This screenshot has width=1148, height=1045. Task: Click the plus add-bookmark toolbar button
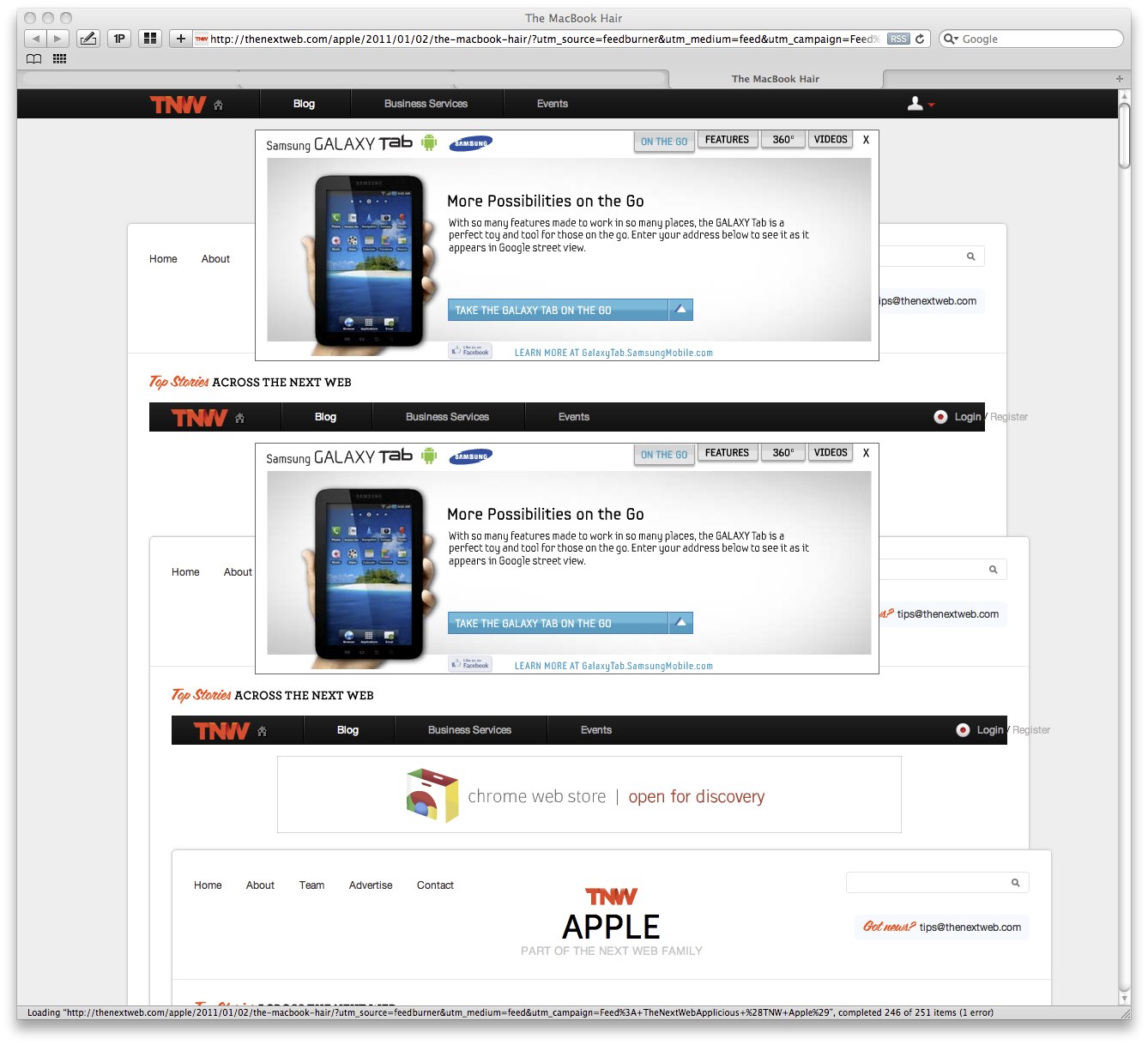click(x=180, y=39)
